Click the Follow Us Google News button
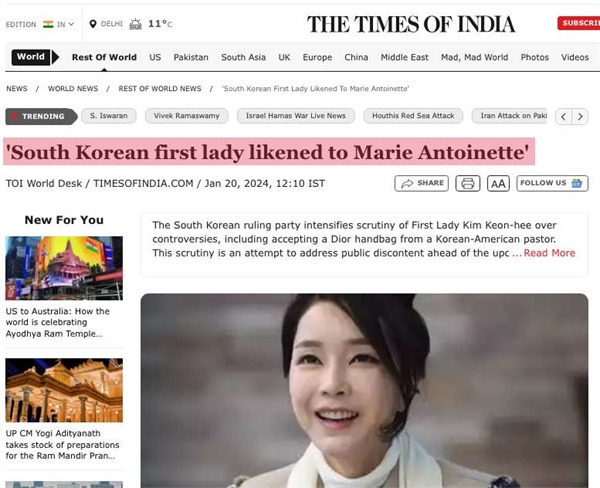Image resolution: width=600 pixels, height=488 pixels. (552, 183)
